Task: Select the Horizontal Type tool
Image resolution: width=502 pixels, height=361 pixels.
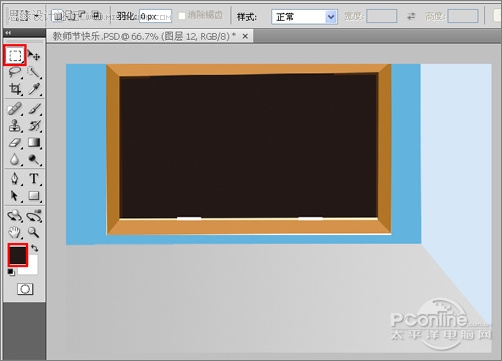Action: click(34, 179)
